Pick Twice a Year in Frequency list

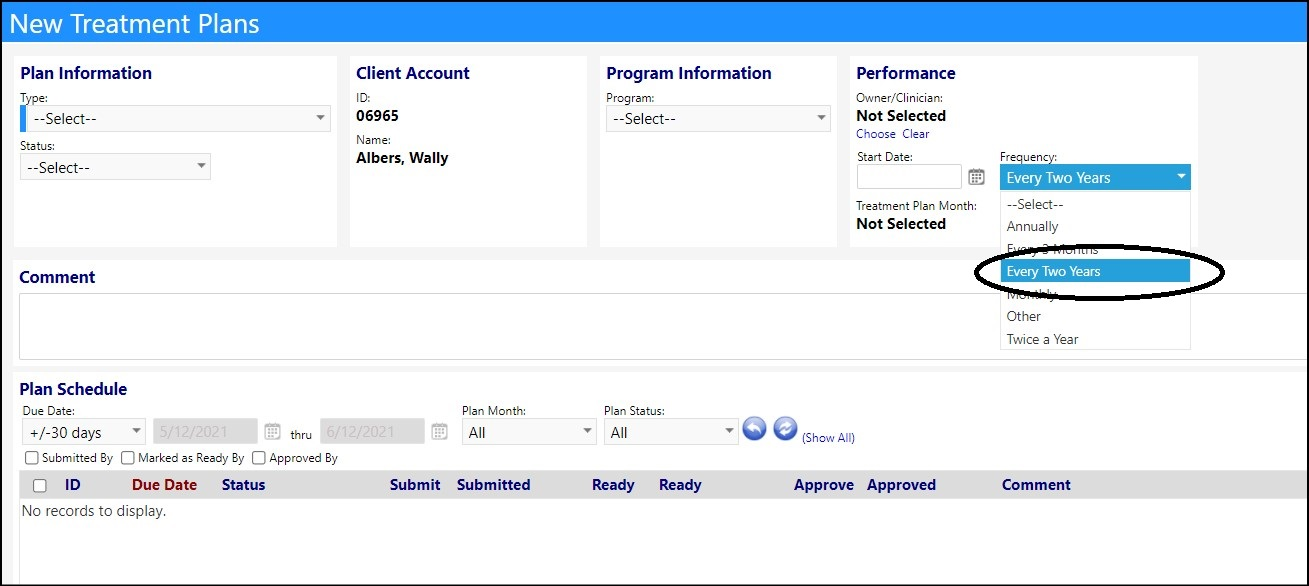click(1095, 339)
